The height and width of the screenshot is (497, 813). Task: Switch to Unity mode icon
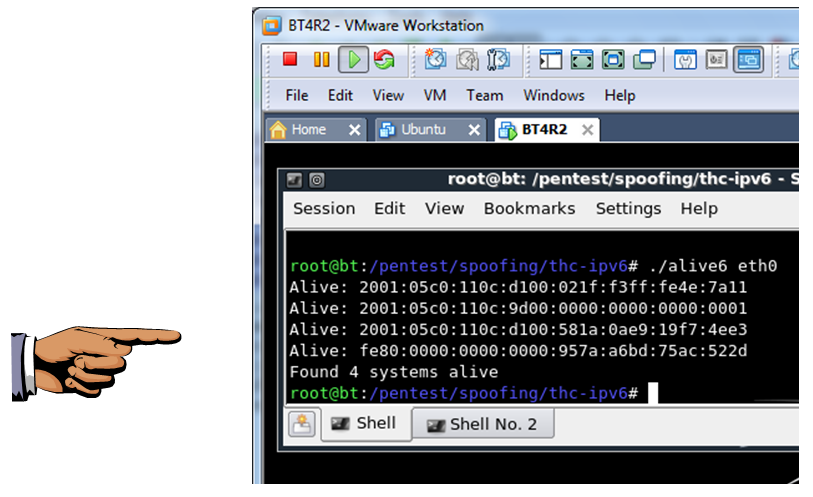[613, 60]
